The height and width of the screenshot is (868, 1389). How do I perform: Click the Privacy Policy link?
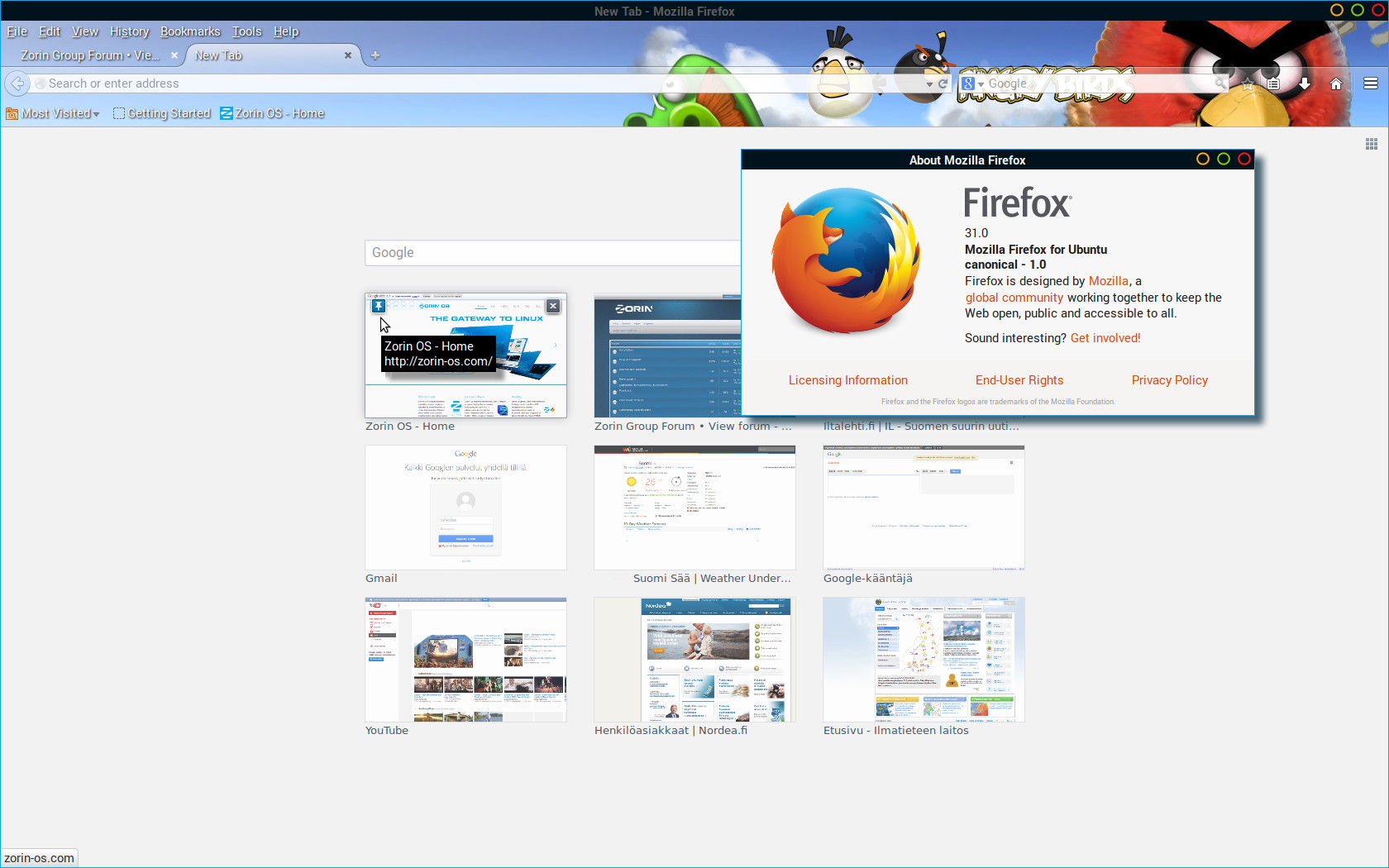tap(1169, 380)
